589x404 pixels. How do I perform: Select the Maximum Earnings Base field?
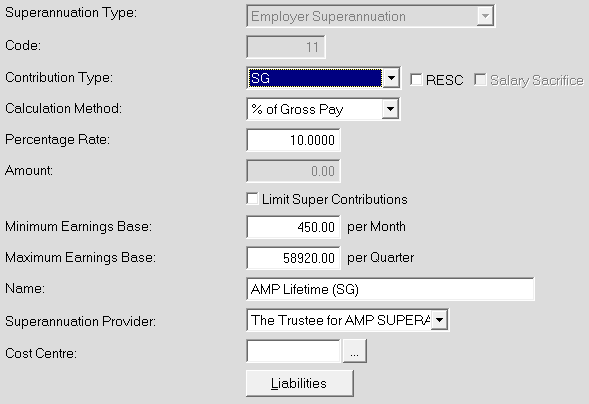(293, 258)
